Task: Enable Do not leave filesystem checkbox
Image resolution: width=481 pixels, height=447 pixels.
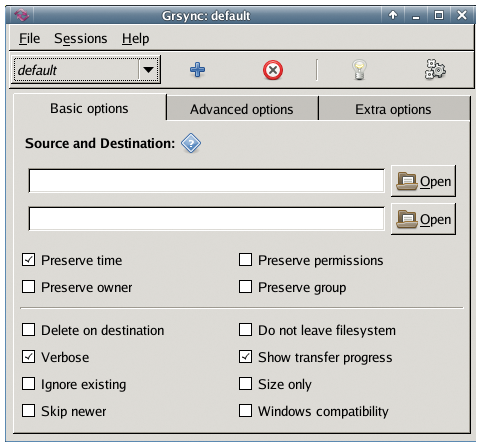Action: [x=245, y=330]
